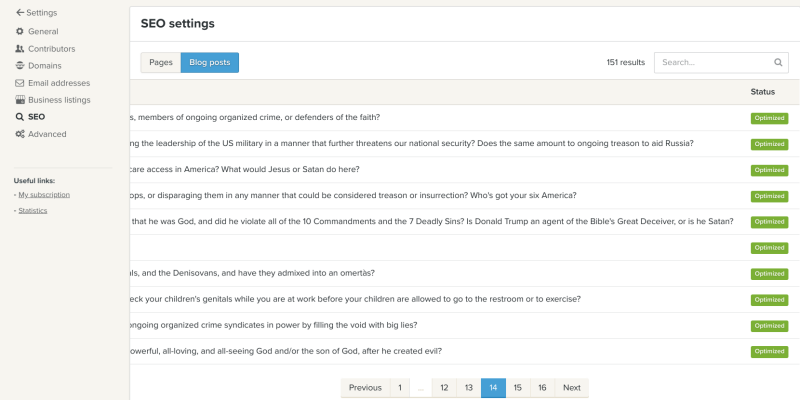This screenshot has width=800, height=400.
Task: Click the Search input field
Action: [x=712, y=62]
